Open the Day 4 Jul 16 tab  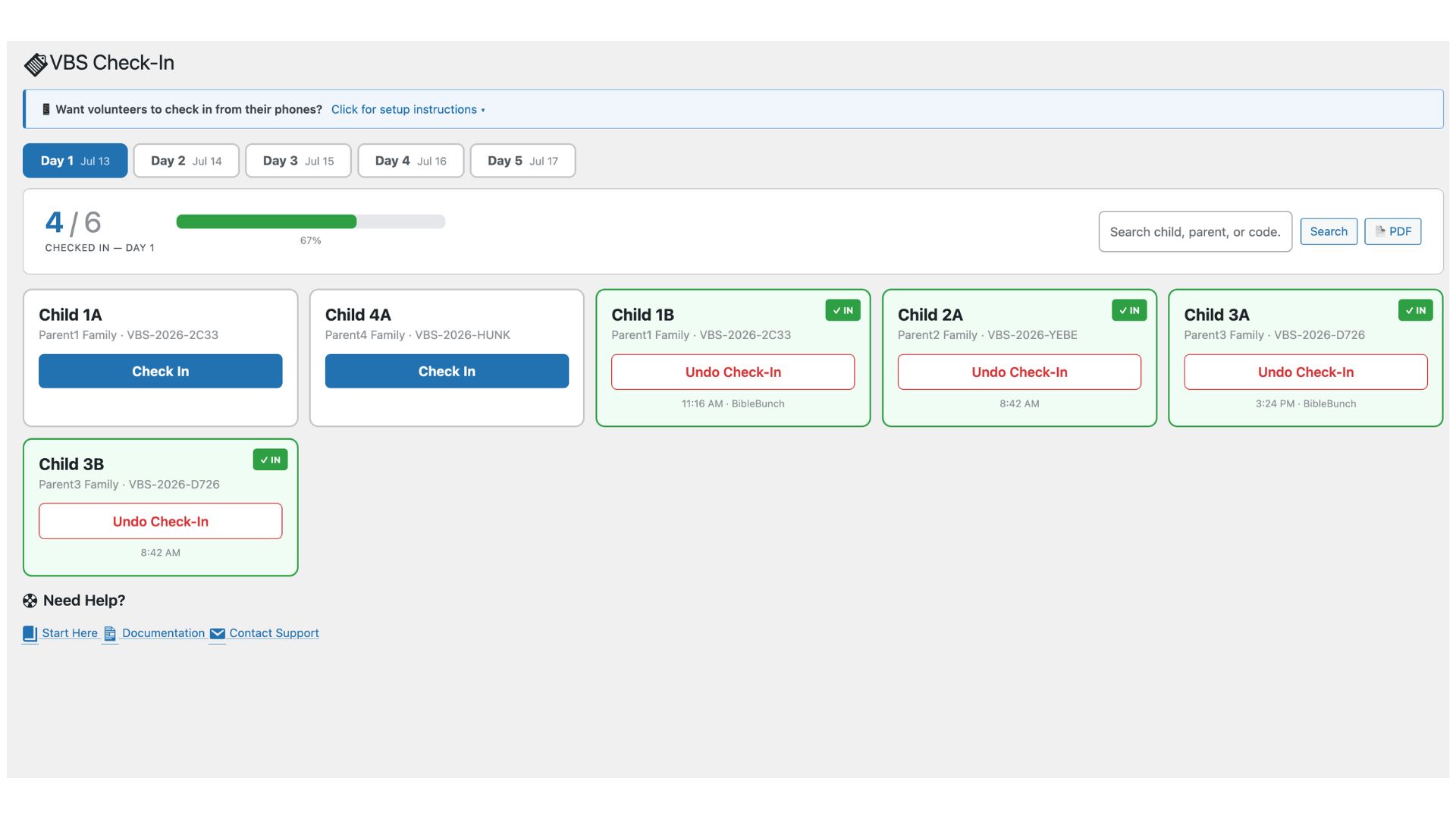(x=410, y=161)
